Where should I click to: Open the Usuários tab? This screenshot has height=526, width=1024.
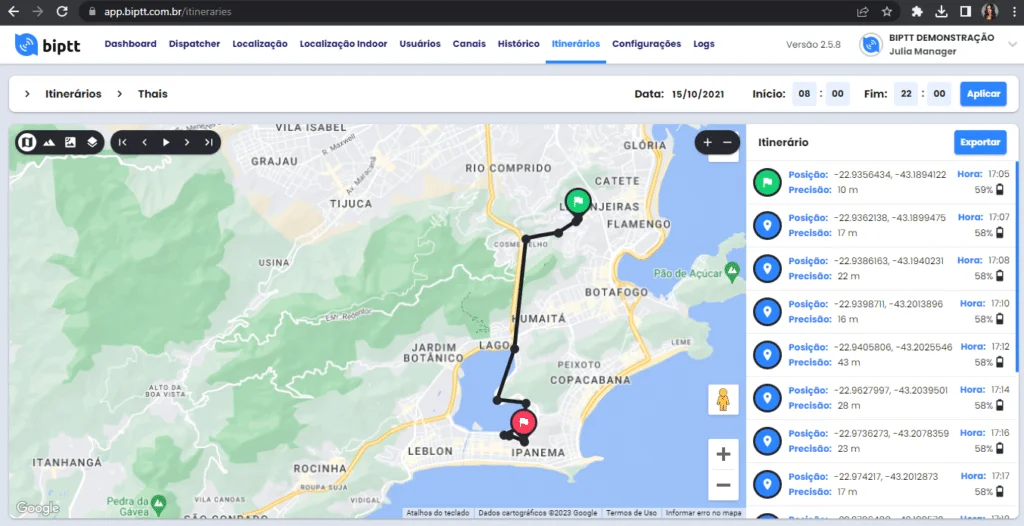click(x=420, y=44)
